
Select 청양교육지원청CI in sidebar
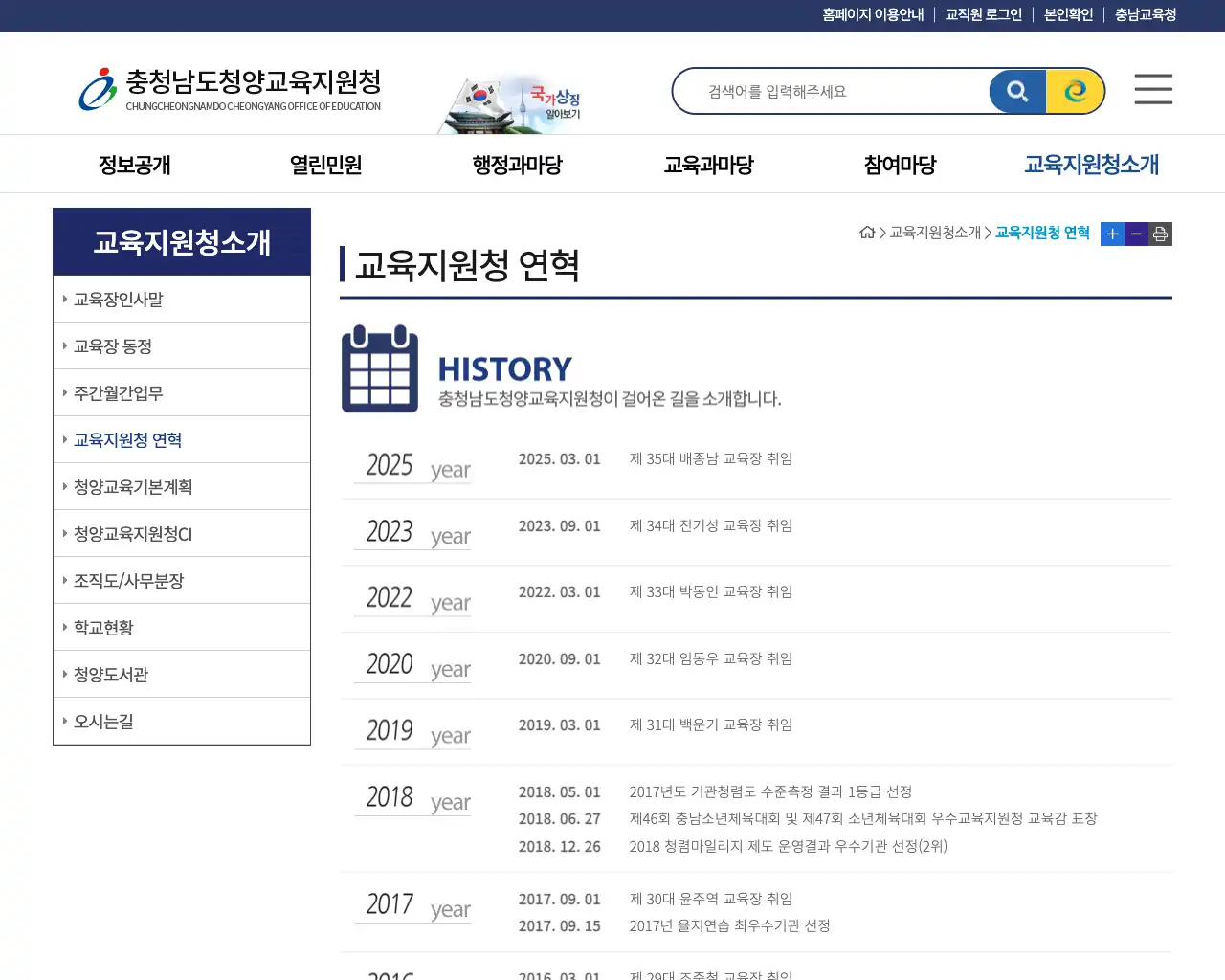(x=182, y=534)
